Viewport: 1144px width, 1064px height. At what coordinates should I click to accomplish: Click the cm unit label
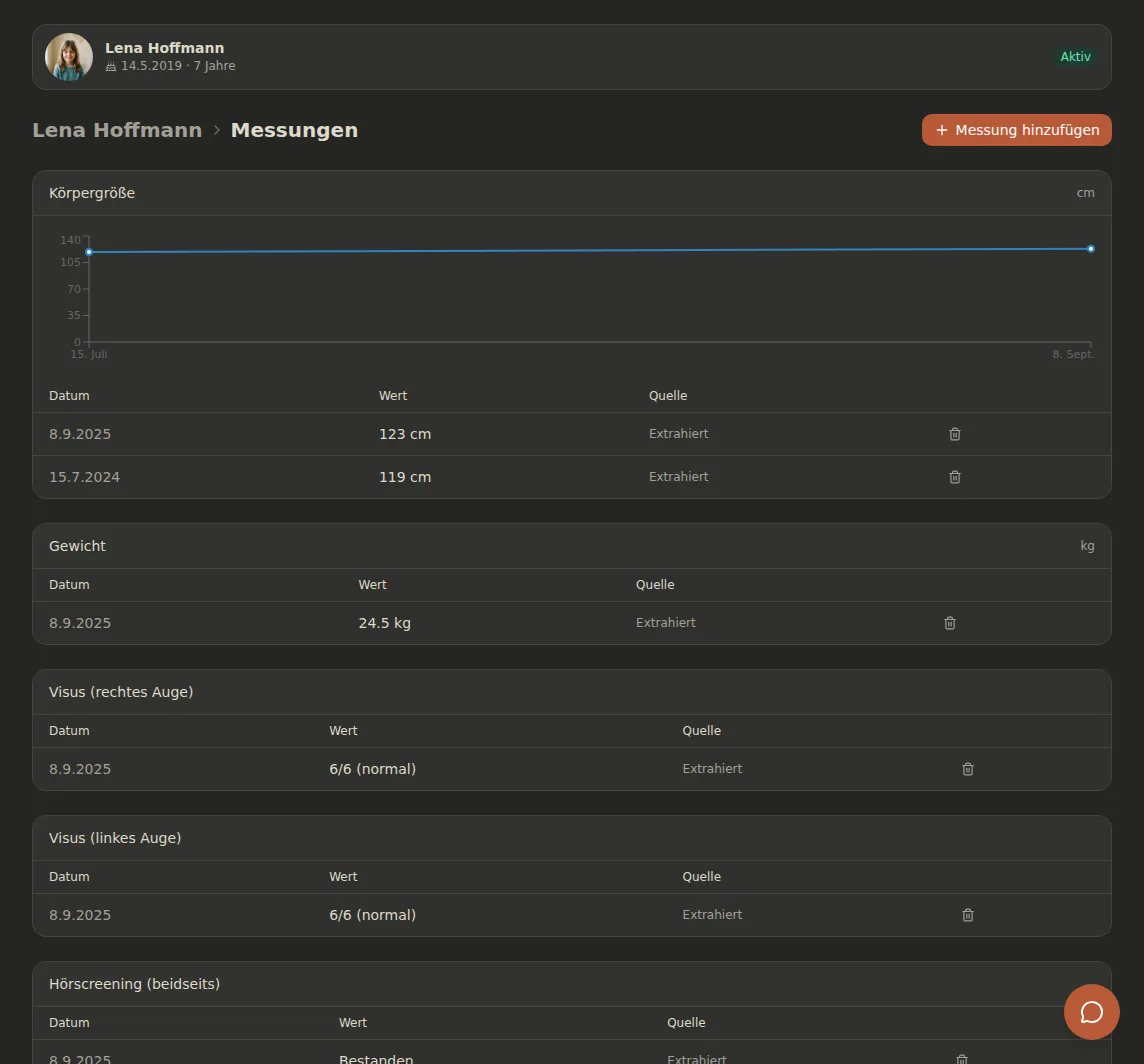(x=1085, y=193)
